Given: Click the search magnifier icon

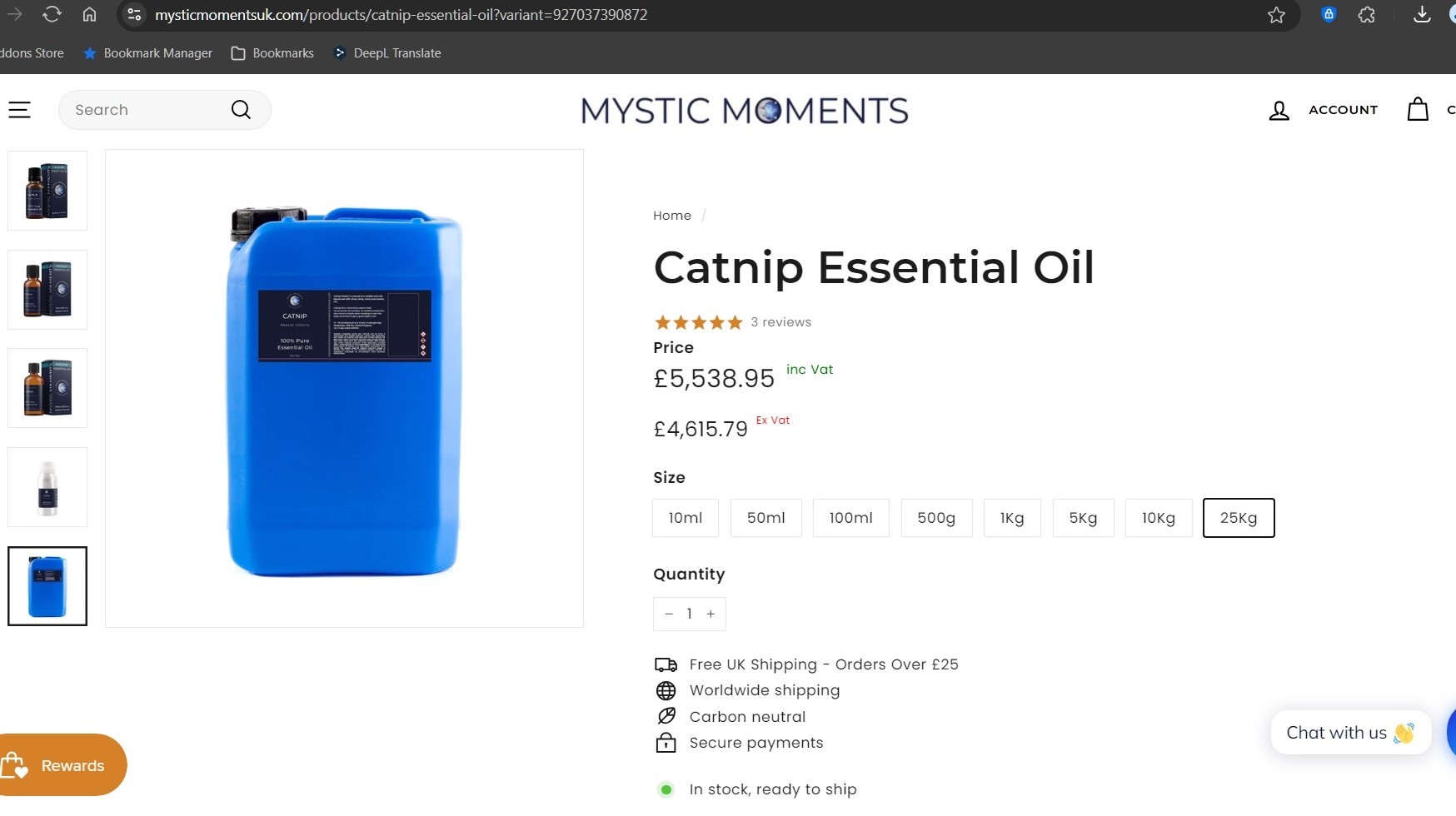Looking at the screenshot, I should click(241, 110).
